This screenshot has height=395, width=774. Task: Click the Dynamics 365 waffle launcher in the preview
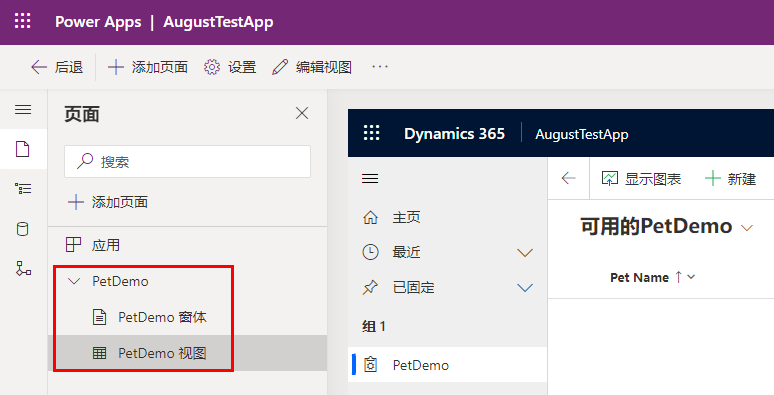point(371,133)
